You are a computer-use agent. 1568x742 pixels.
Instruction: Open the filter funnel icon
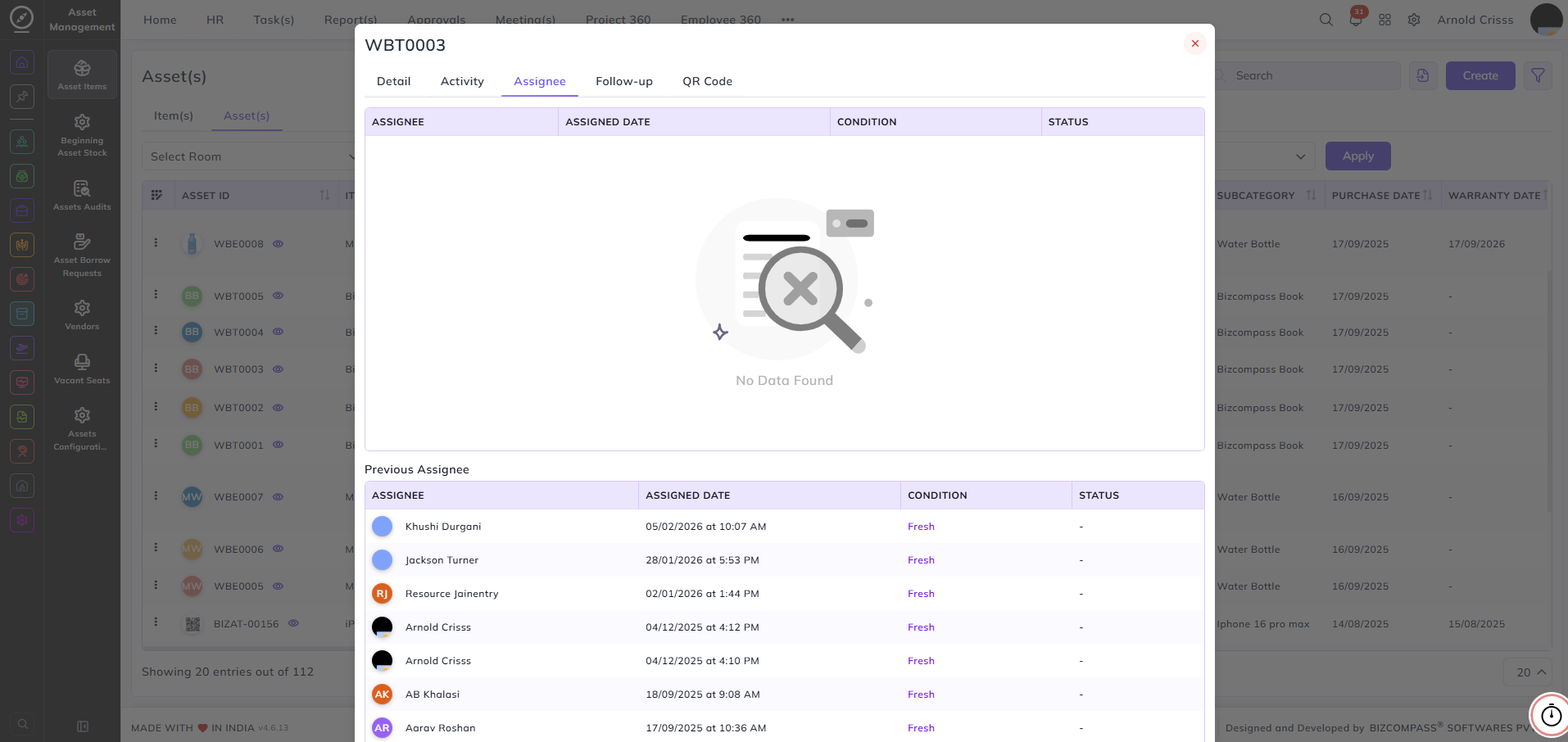(x=1538, y=75)
